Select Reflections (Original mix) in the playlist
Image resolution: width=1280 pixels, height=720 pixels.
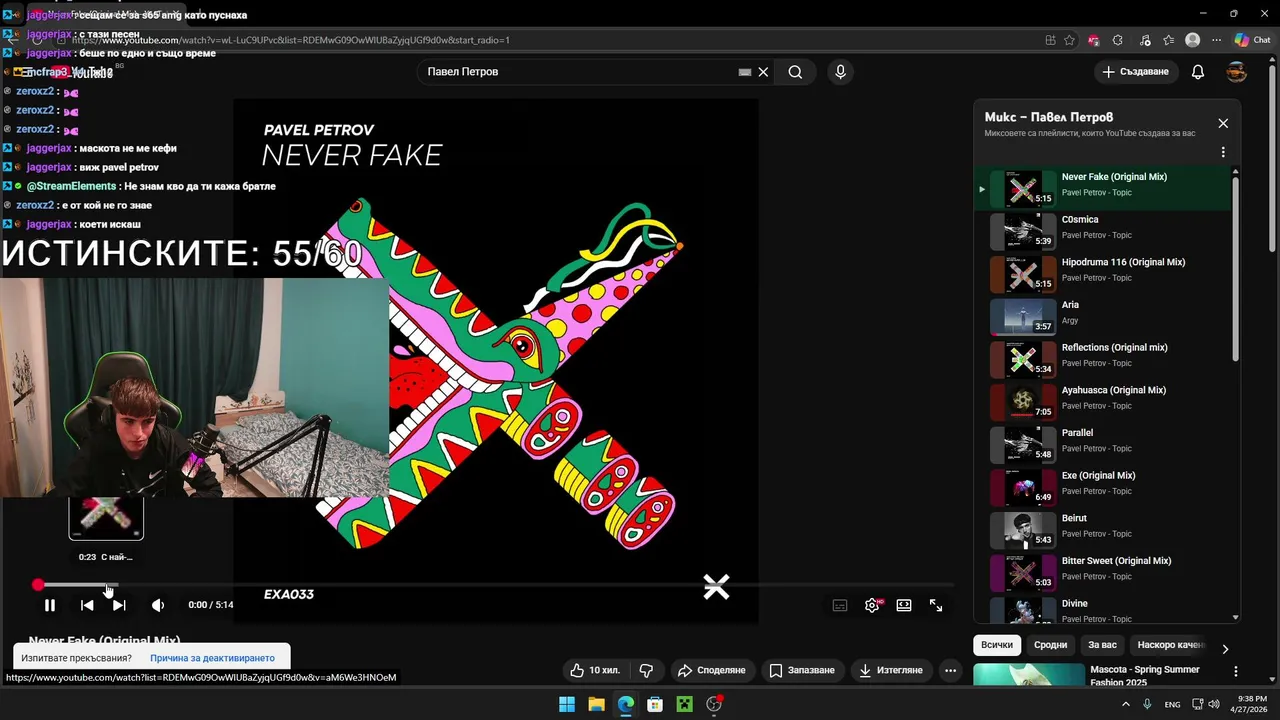(x=1103, y=358)
